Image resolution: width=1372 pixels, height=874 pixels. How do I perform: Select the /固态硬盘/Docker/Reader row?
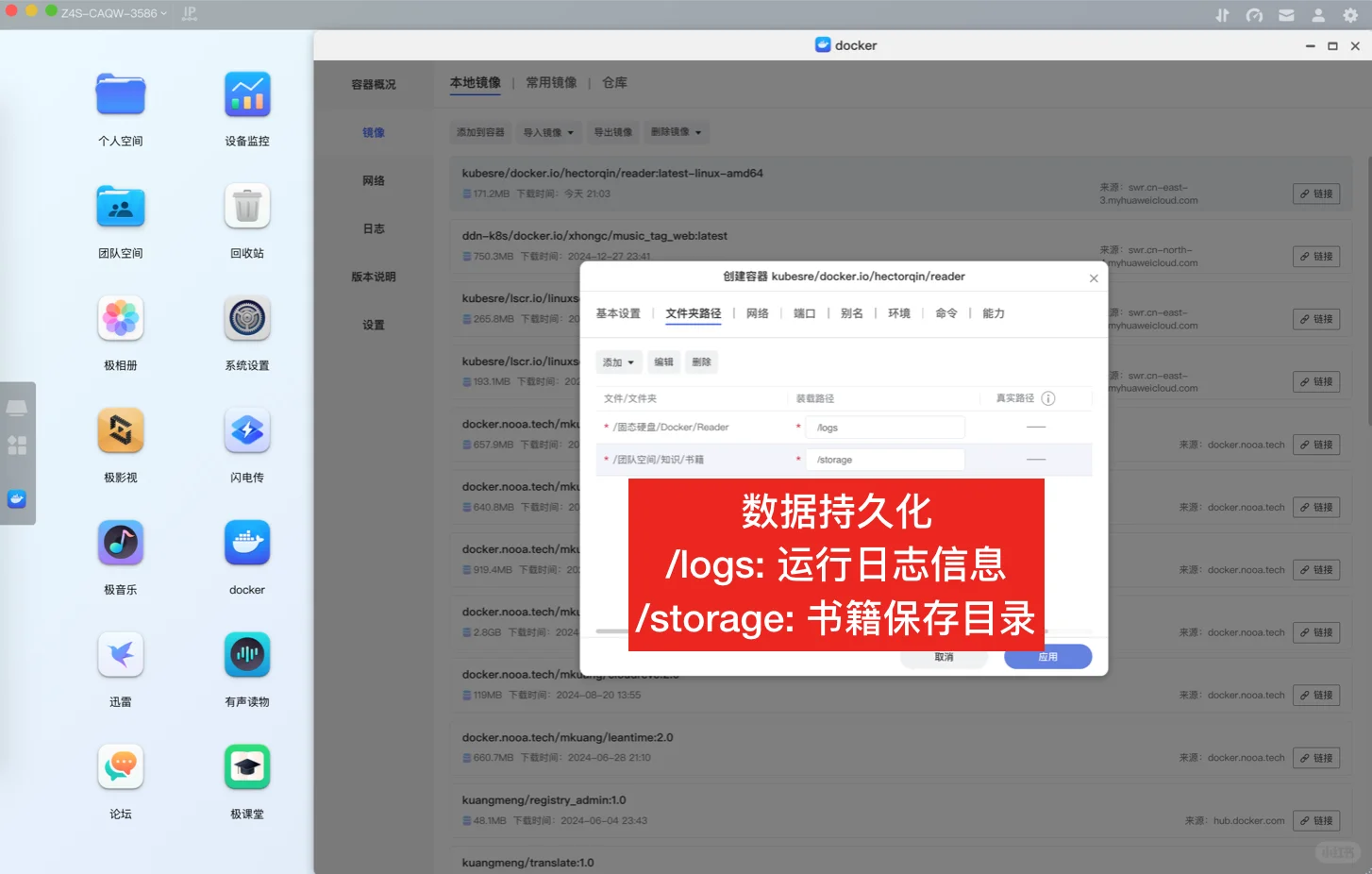pyautogui.click(x=845, y=428)
